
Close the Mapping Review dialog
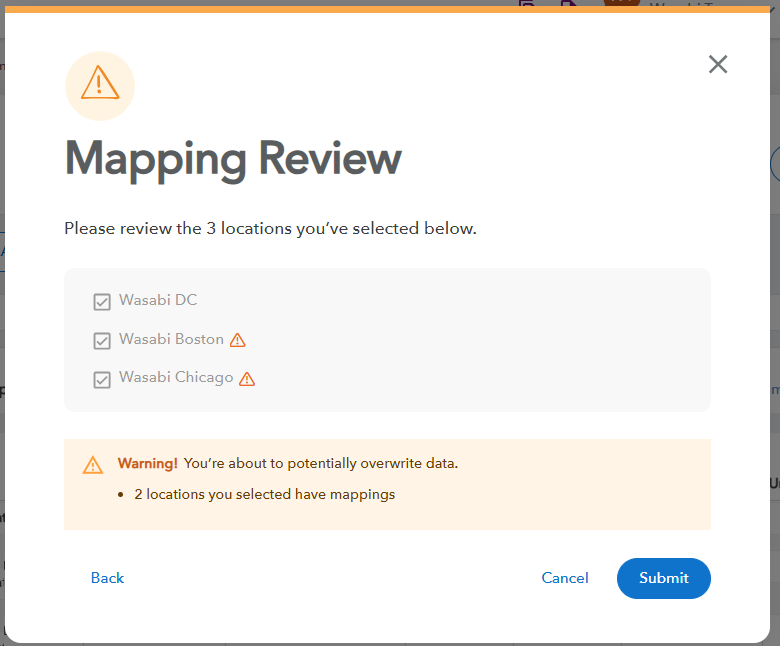718,64
